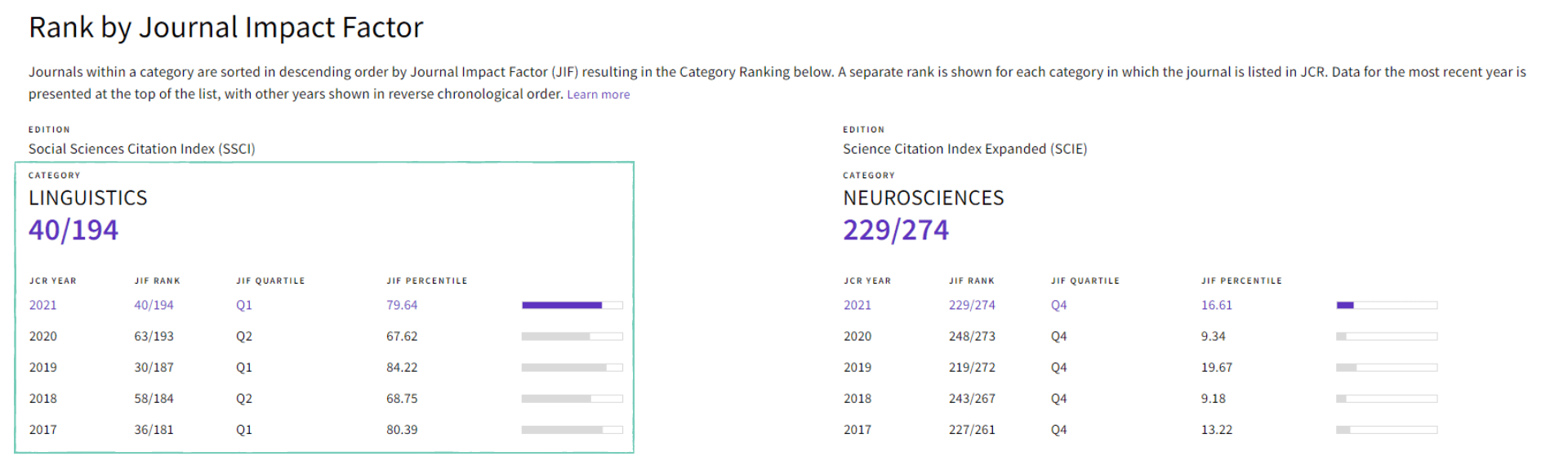The width and height of the screenshot is (1568, 470).
Task: Click the large 40/194 rank number
Action: click(x=73, y=231)
